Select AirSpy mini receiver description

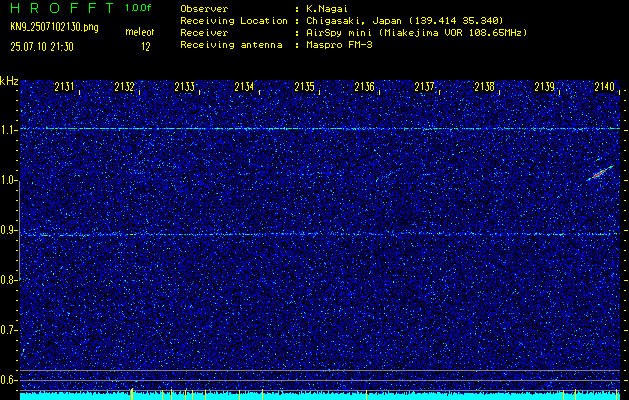417,32
